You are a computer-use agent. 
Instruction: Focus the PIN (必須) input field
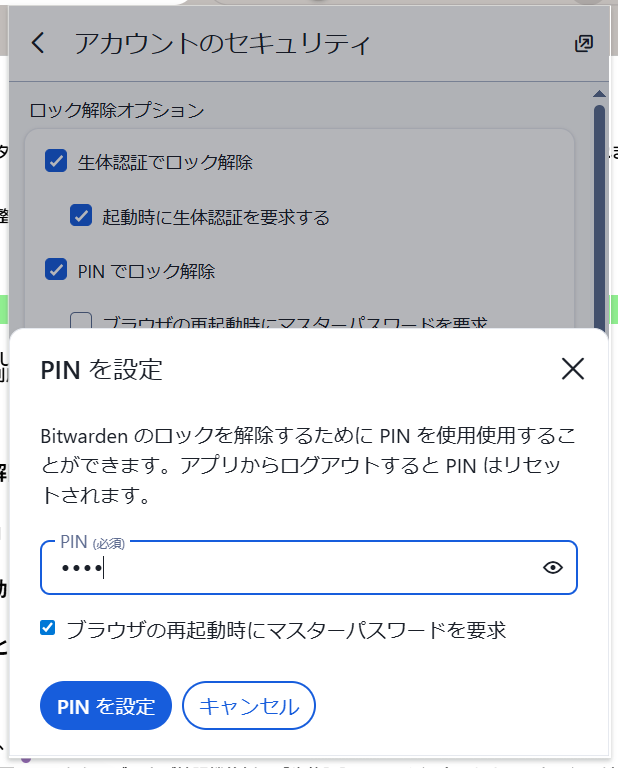click(290, 568)
